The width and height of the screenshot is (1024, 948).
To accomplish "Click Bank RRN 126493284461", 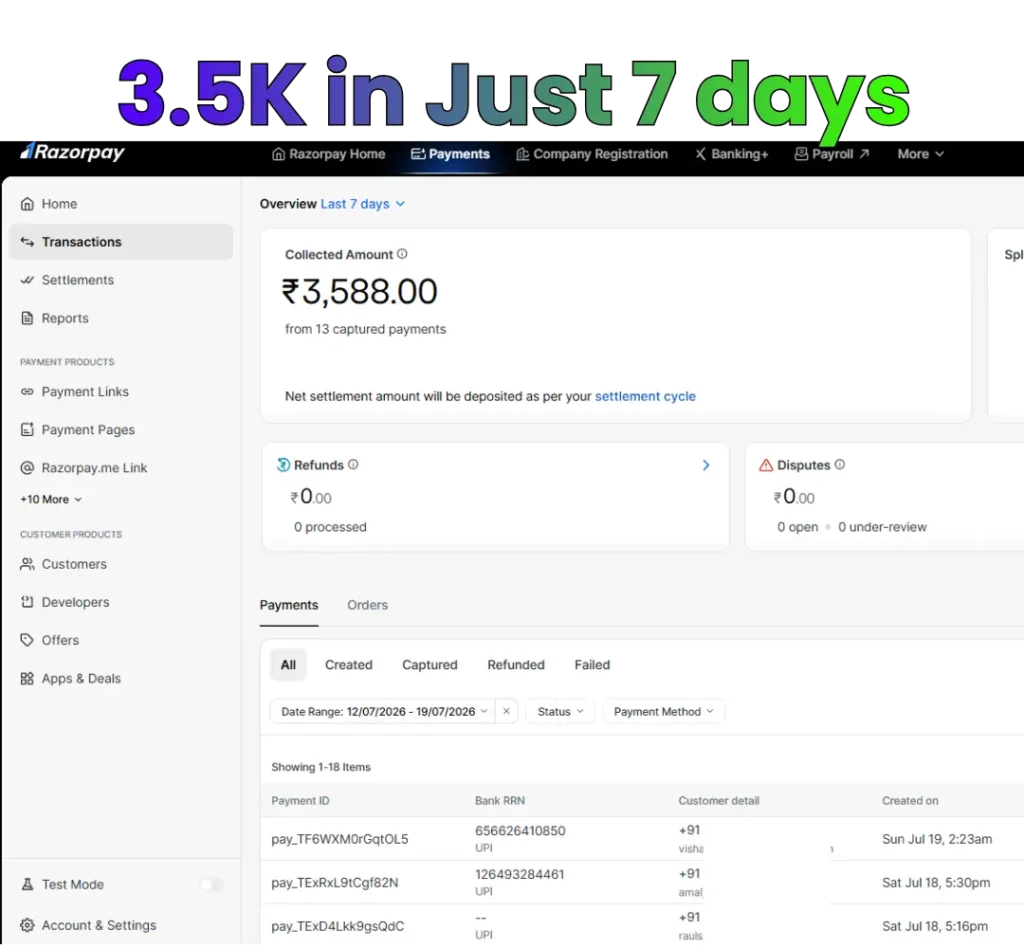I will coord(519,874).
